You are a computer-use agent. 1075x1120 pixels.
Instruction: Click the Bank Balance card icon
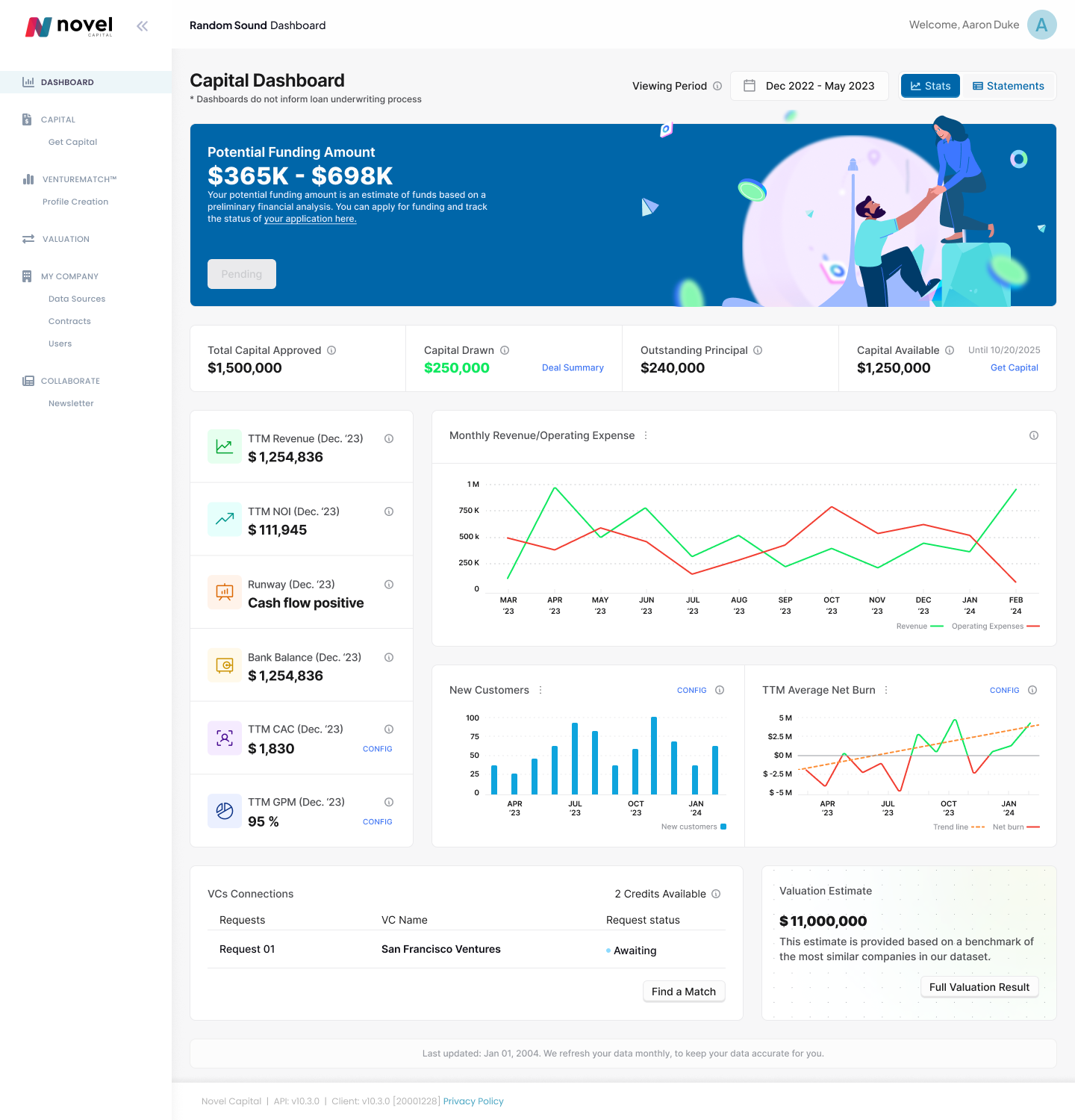(x=224, y=665)
